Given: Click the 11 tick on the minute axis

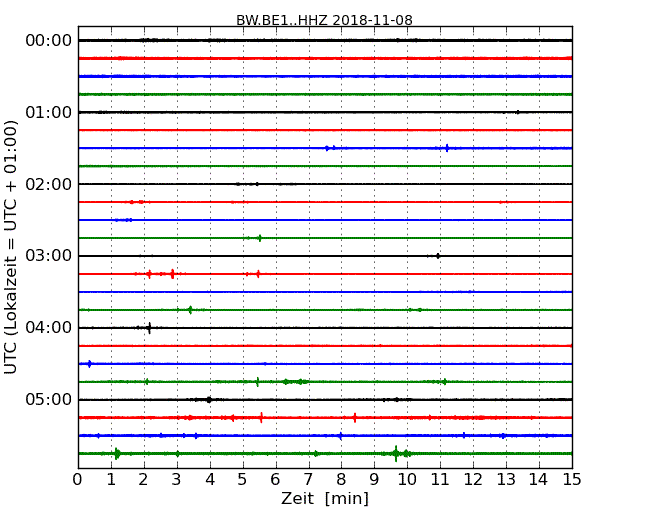Looking at the screenshot, I should pyautogui.click(x=440, y=480).
